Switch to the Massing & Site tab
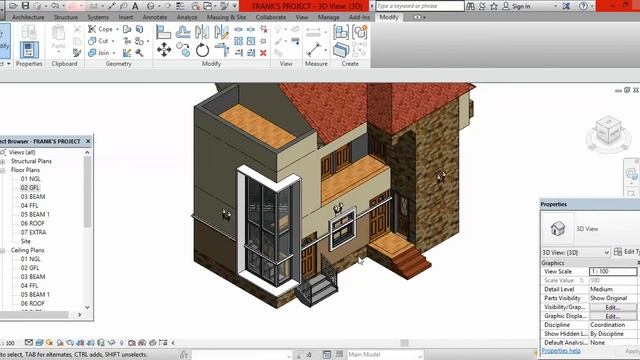The image size is (640, 360). click(226, 17)
